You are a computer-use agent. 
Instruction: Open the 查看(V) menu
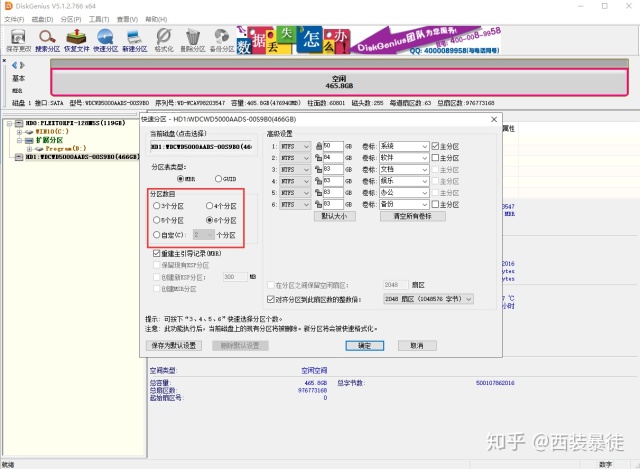tap(127, 19)
